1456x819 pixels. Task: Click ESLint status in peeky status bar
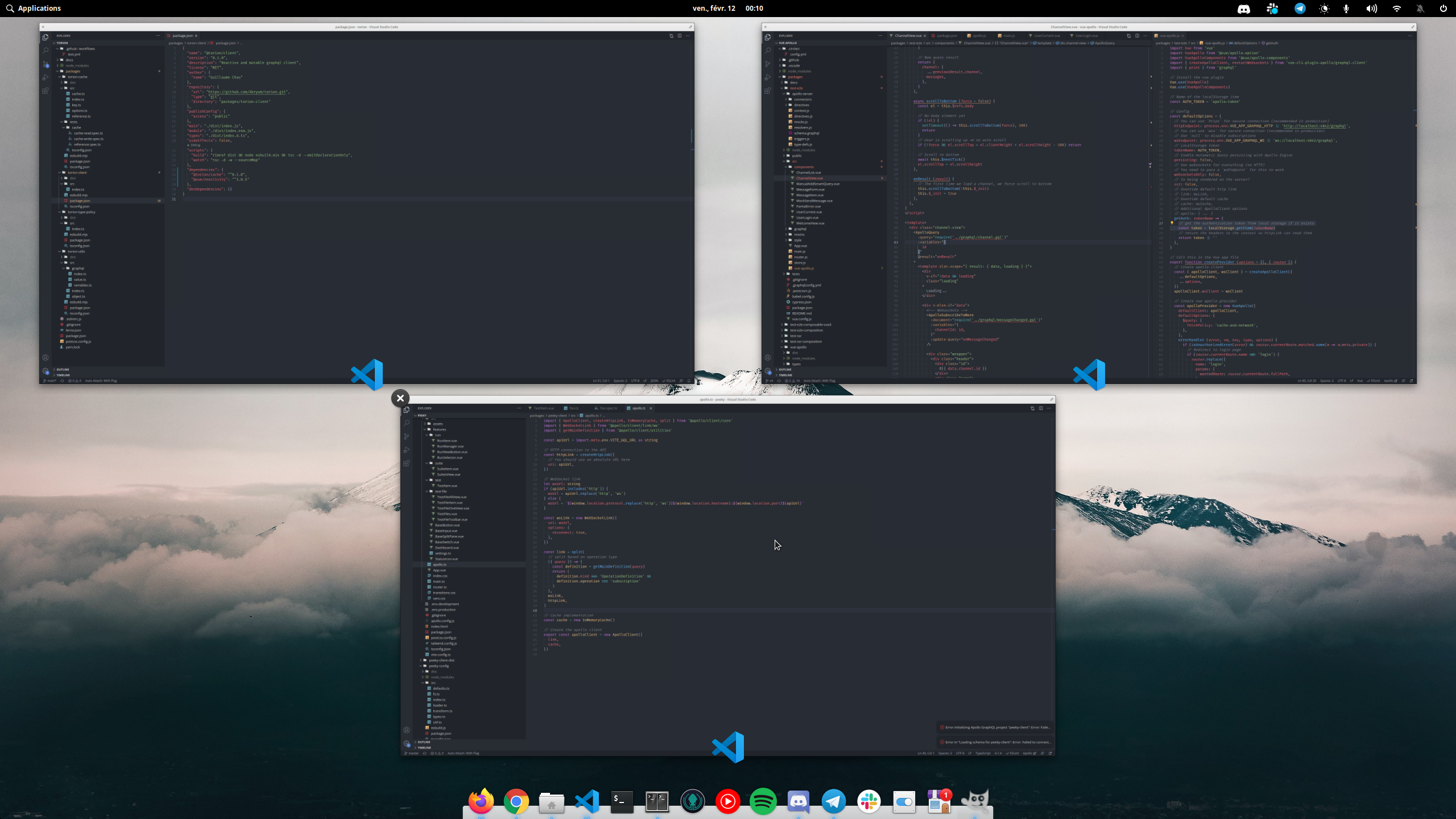click(1013, 753)
